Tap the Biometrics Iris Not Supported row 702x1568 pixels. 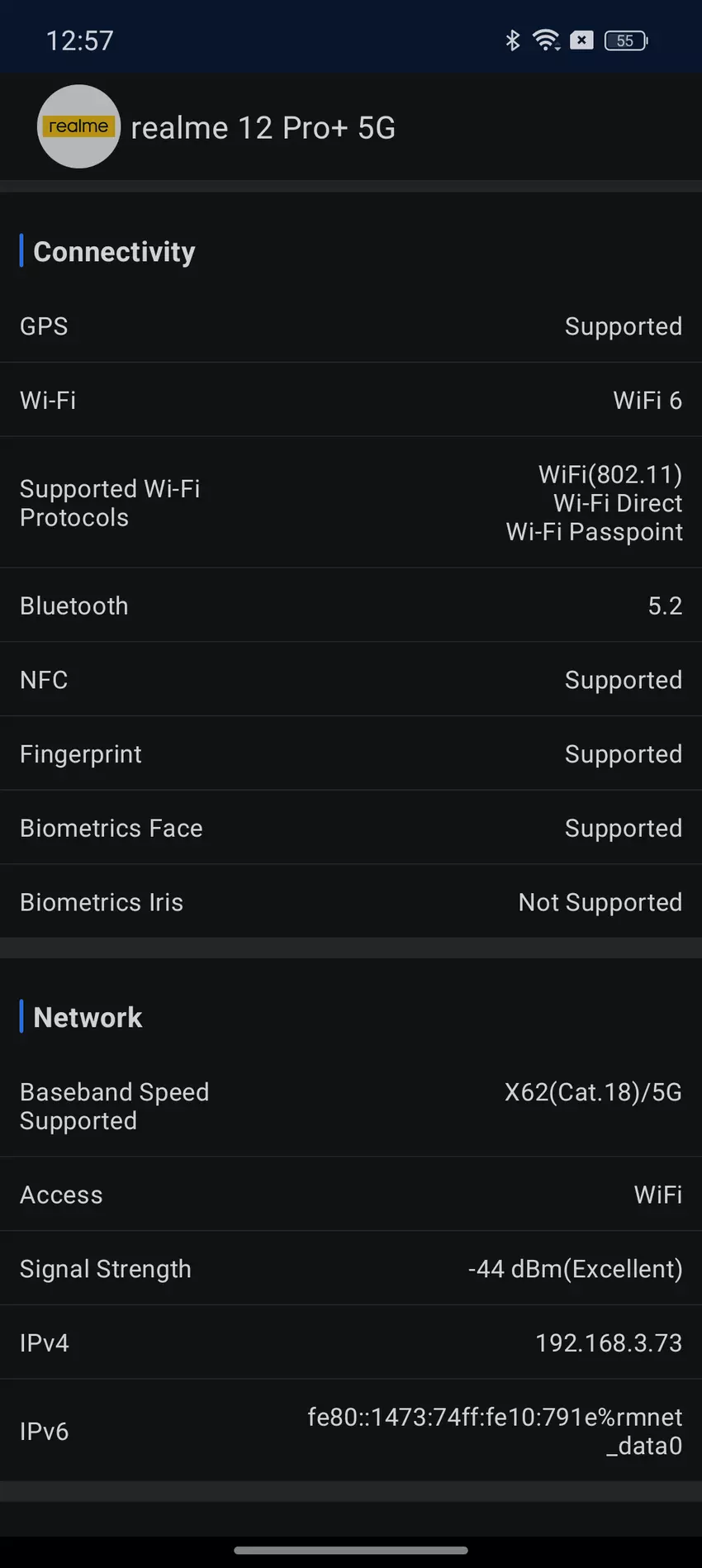tap(351, 901)
